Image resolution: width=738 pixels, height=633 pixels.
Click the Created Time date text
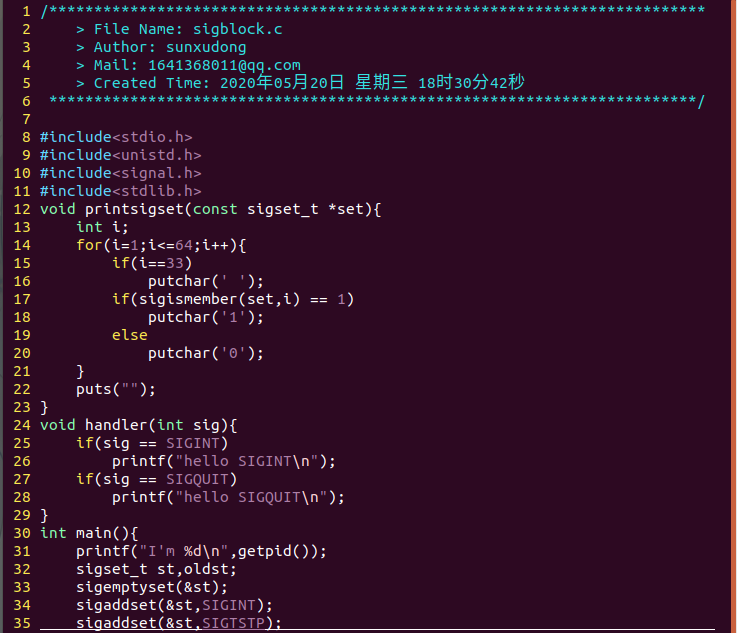372,83
